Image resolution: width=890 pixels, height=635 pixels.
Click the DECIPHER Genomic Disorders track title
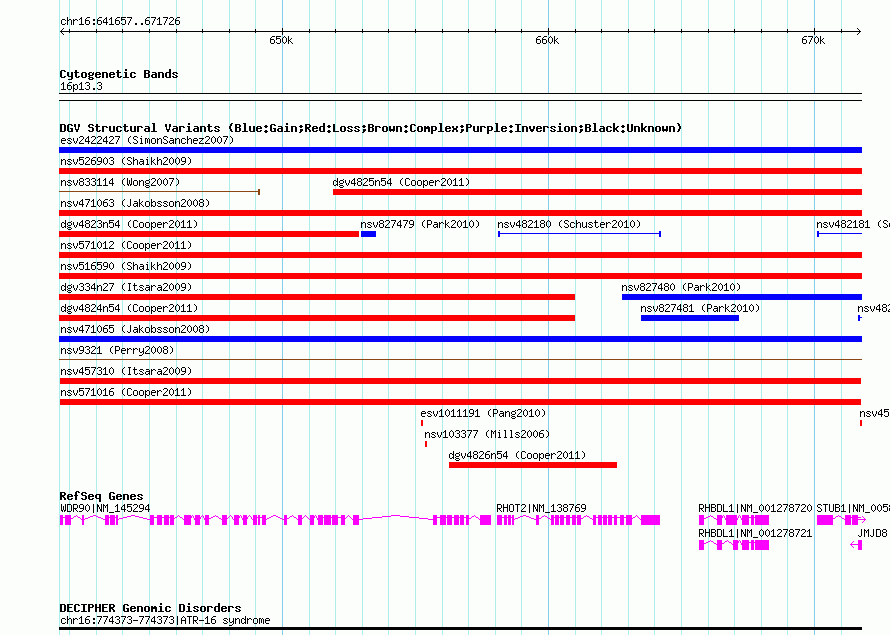pos(150,608)
